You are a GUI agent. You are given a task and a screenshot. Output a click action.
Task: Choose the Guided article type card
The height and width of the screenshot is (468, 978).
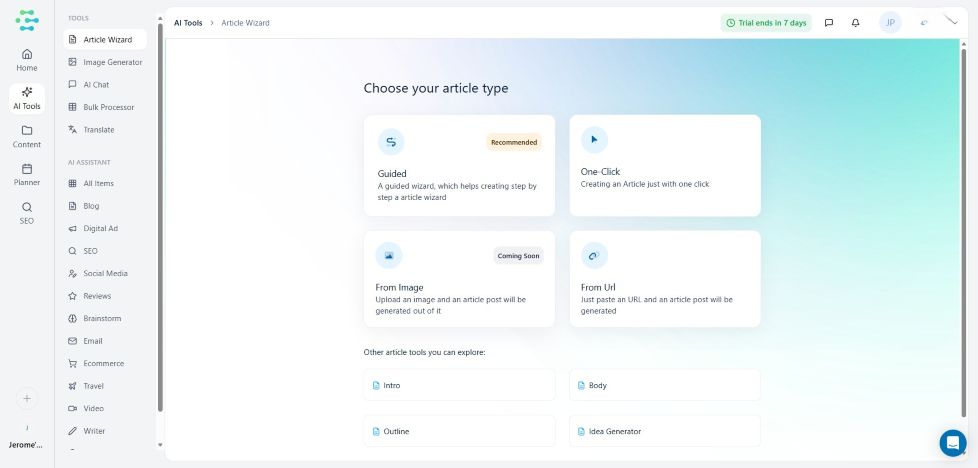(x=459, y=165)
